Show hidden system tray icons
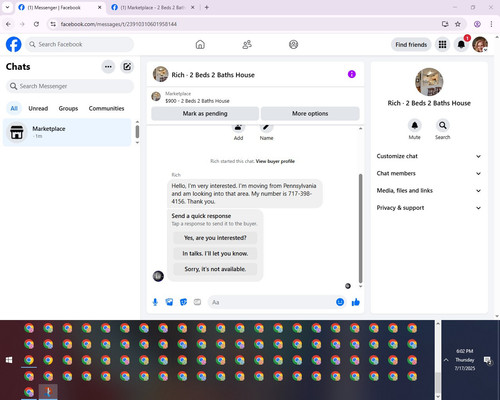The width and height of the screenshot is (500, 400). point(446,360)
